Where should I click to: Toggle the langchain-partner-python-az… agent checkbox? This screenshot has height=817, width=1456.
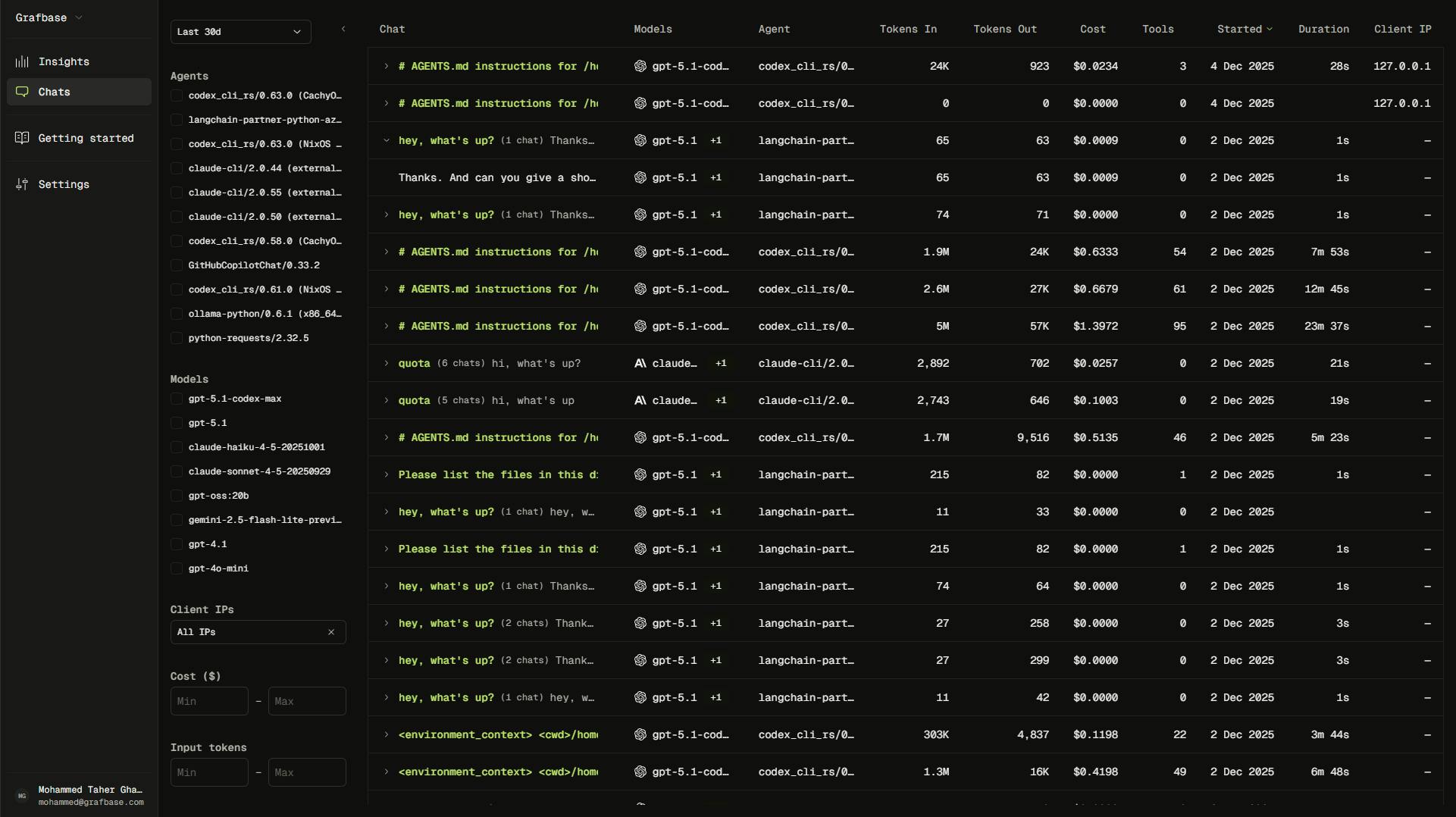(177, 120)
